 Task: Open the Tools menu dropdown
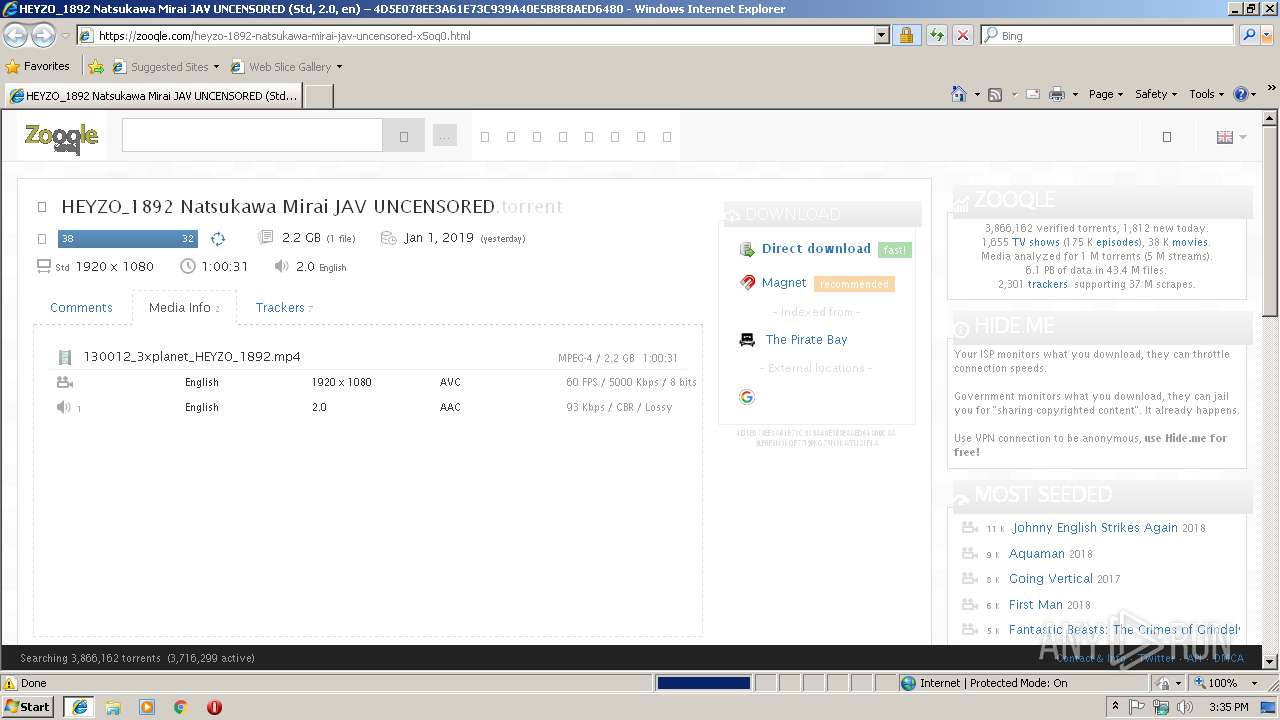pyautogui.click(x=1206, y=94)
